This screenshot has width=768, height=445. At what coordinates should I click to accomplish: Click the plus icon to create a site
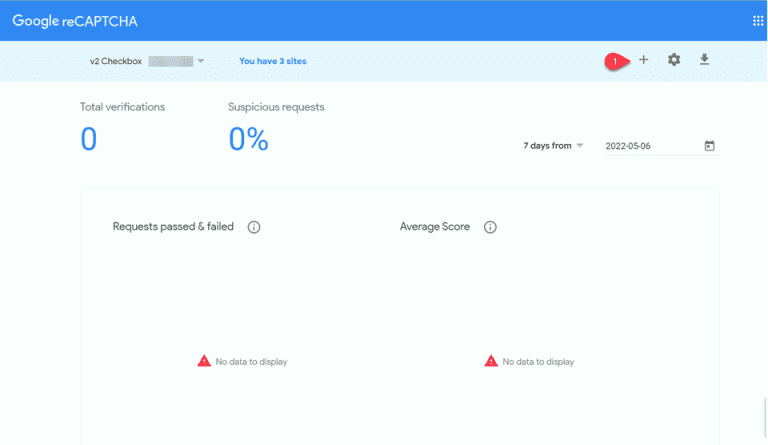pos(644,60)
